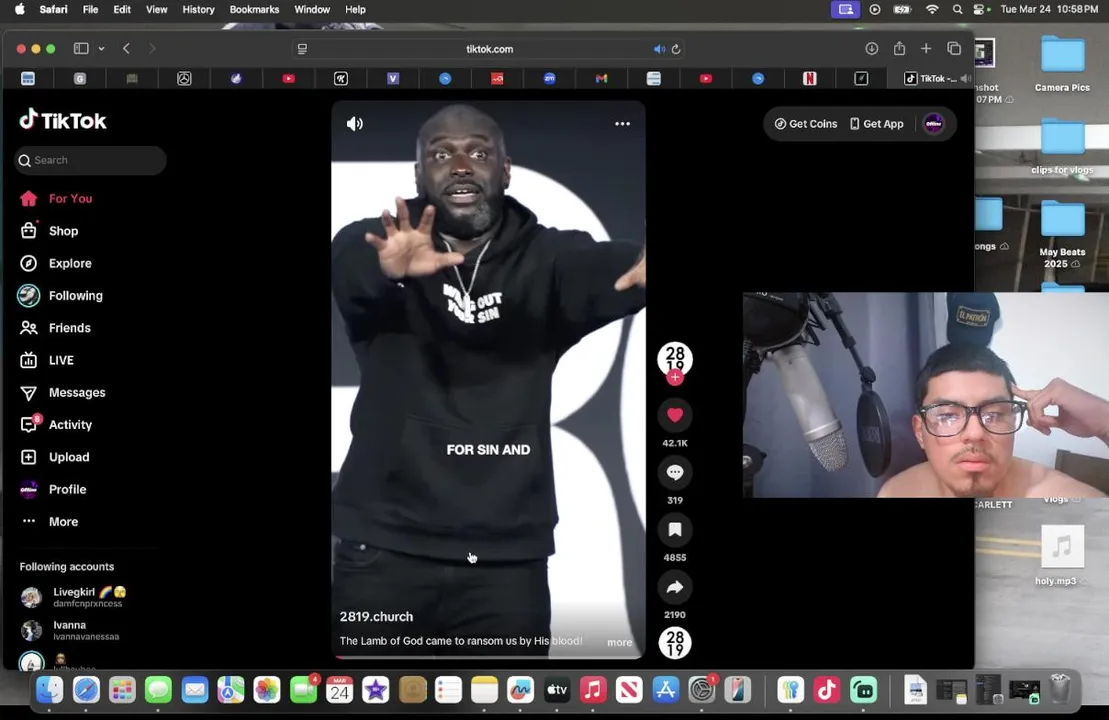The height and width of the screenshot is (720, 1109).
Task: Open LIVE section in sidebar
Action: click(47, 360)
